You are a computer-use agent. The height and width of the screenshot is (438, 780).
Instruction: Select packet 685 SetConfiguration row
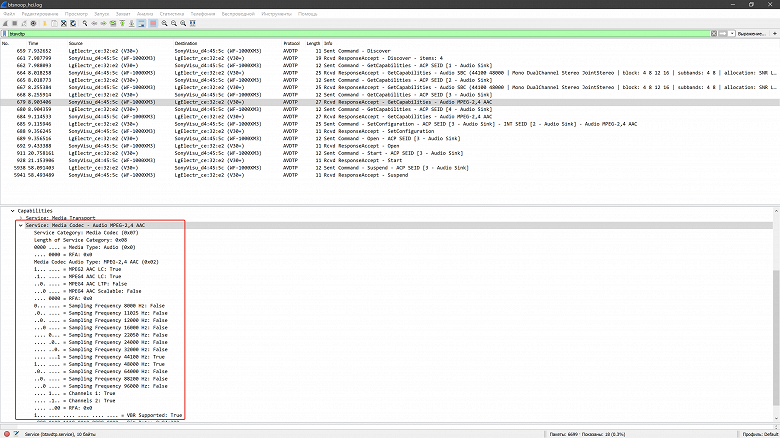tap(390, 124)
